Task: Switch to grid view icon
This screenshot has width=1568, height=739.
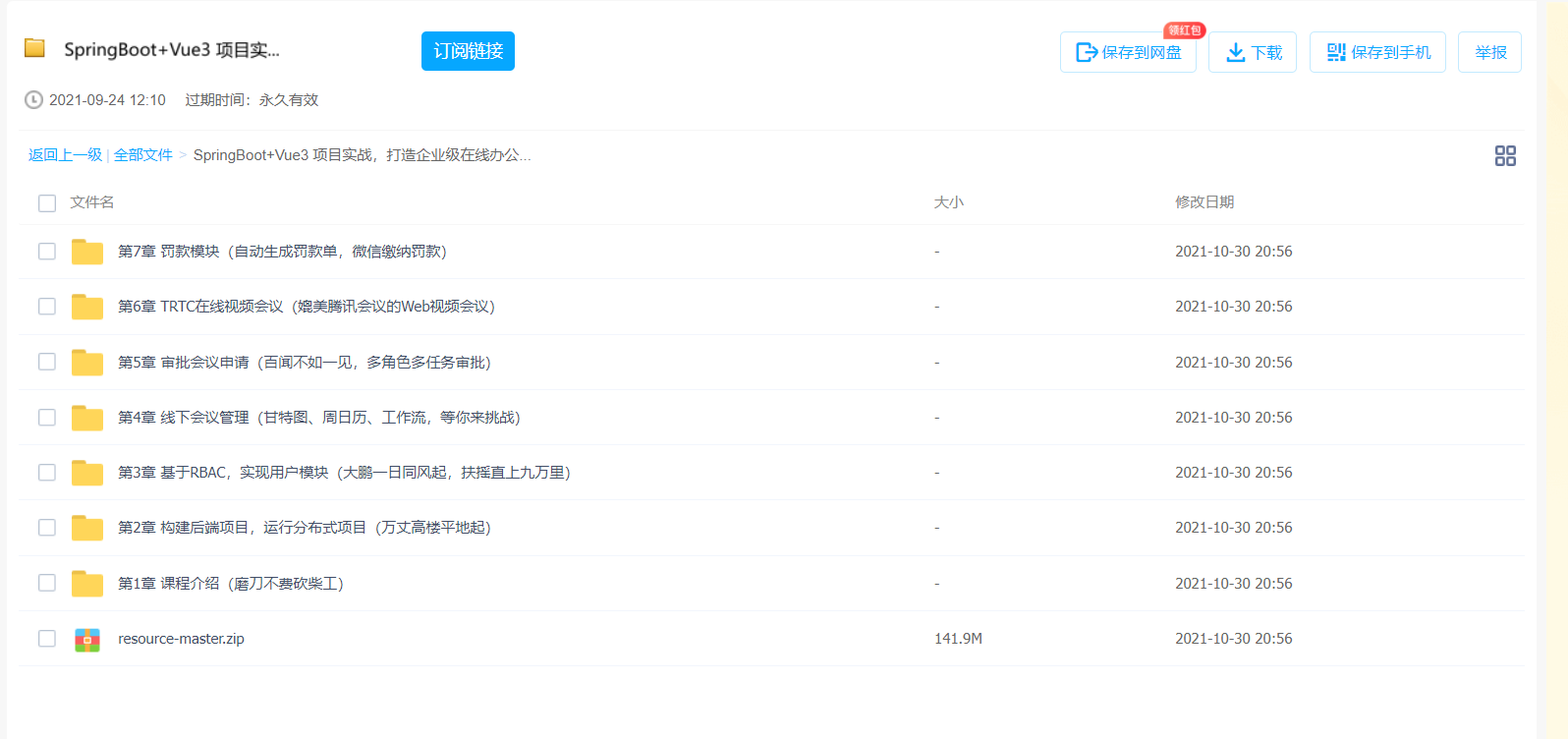Action: pyautogui.click(x=1505, y=155)
